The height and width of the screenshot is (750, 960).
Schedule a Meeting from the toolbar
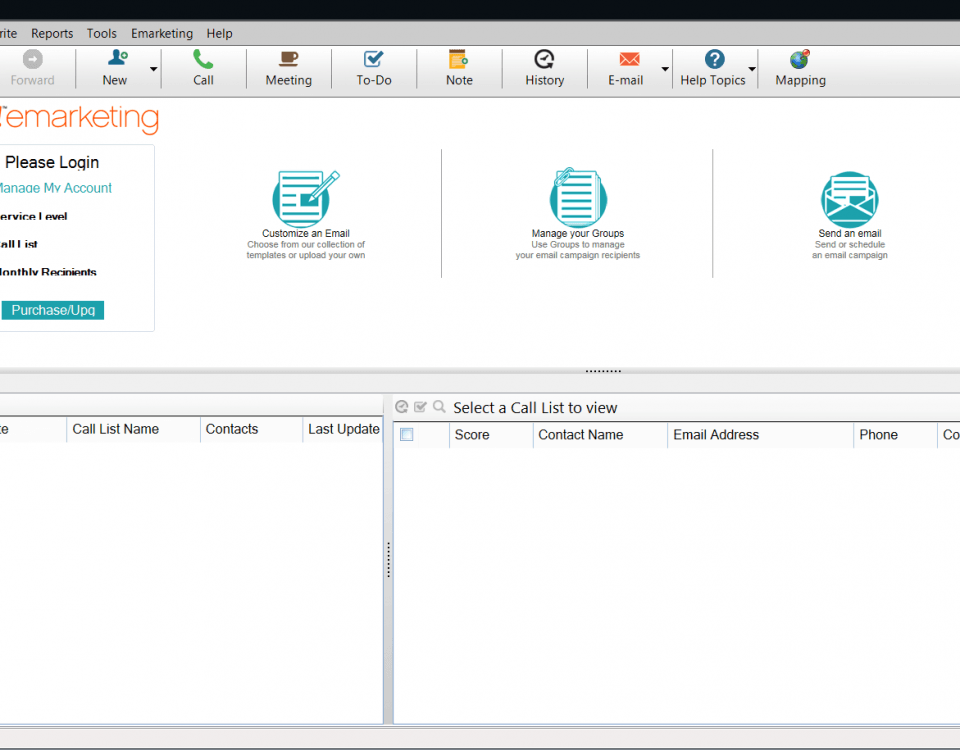(288, 68)
